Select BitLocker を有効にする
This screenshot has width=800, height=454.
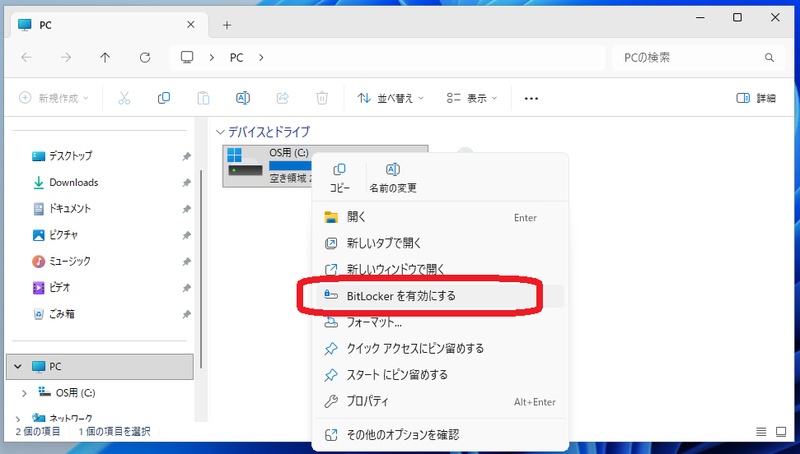coord(440,296)
